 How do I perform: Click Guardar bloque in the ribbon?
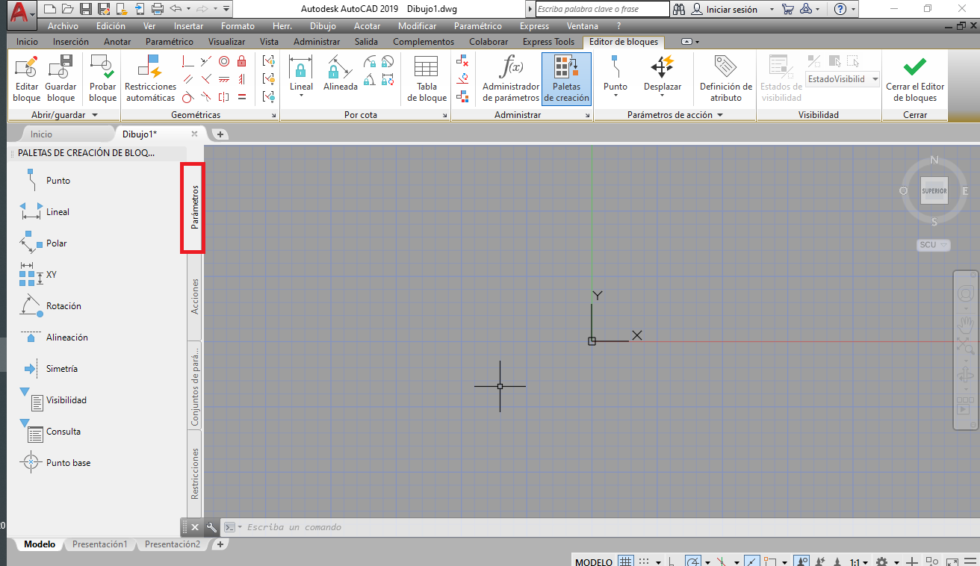coord(61,78)
